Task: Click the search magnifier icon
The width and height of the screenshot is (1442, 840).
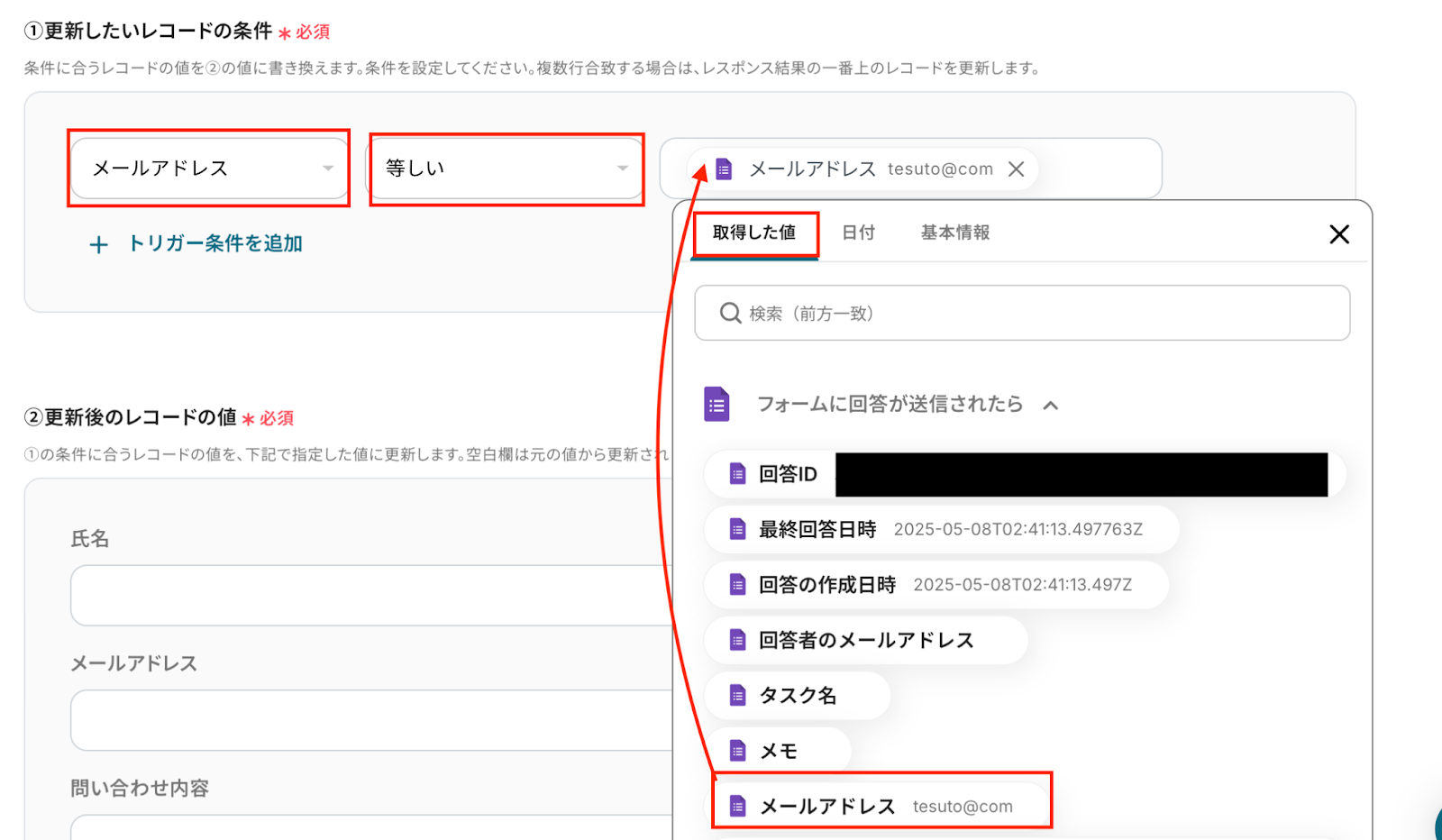Action: coord(730,314)
